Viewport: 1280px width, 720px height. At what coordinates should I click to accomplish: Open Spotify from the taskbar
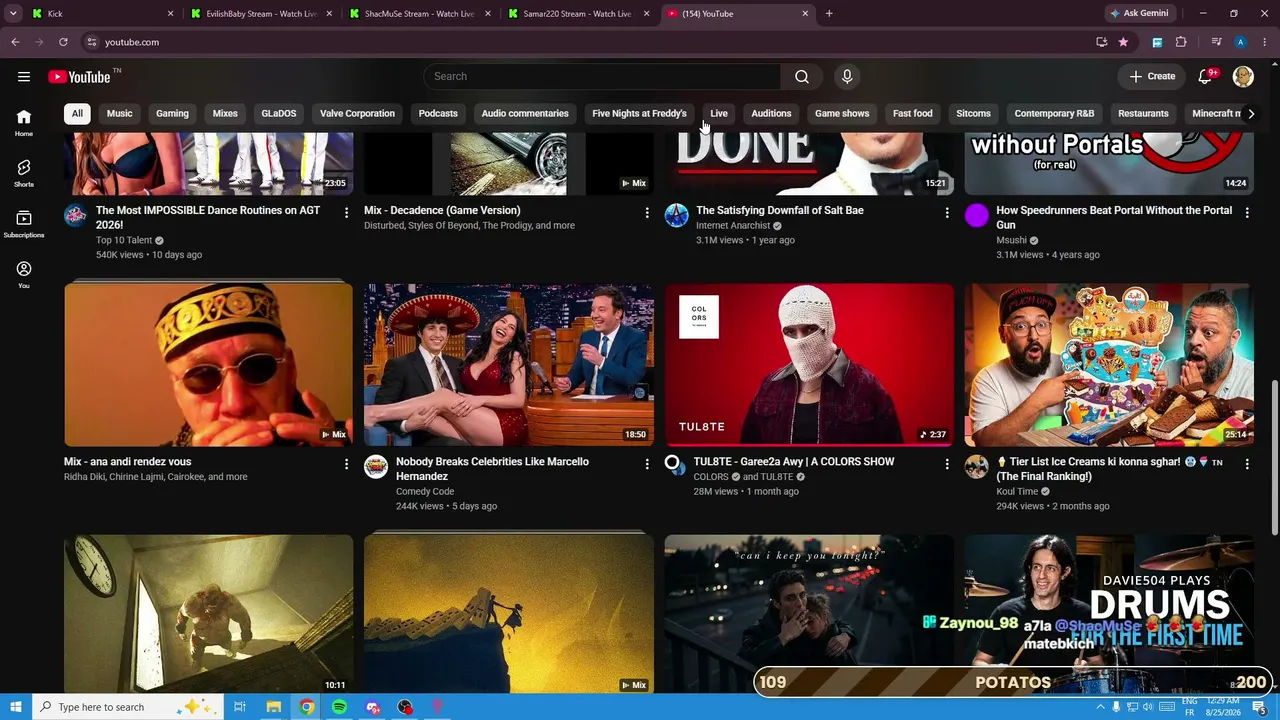point(339,707)
